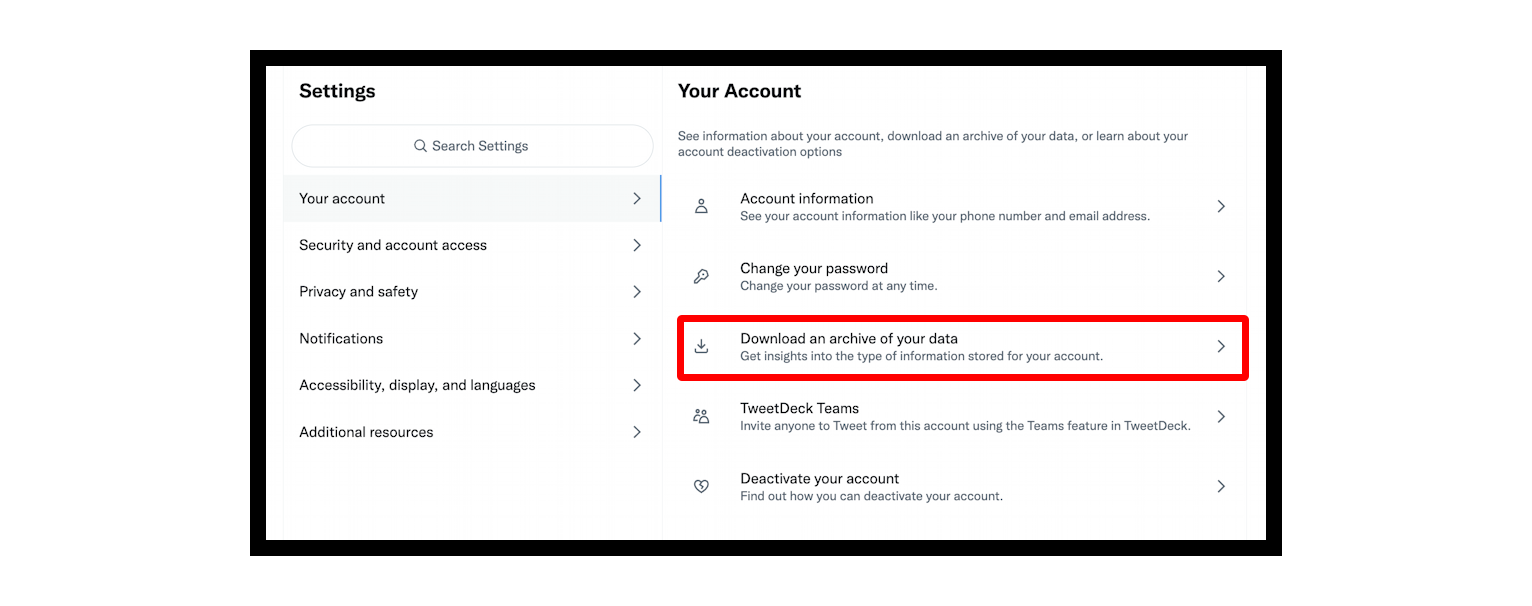
Task: Select the key icon for Change your password
Action: coord(701,276)
